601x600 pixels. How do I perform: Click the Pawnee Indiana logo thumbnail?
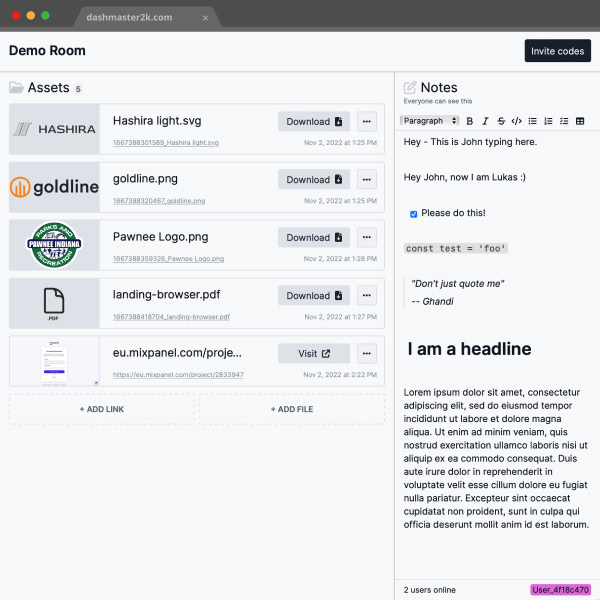tap(54, 245)
